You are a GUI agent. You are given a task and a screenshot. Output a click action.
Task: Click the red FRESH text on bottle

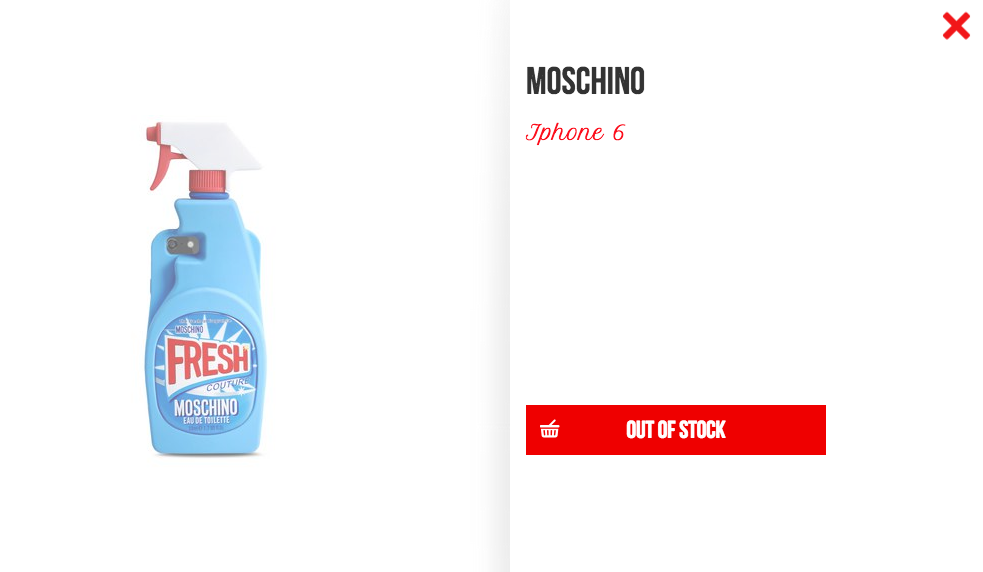208,359
